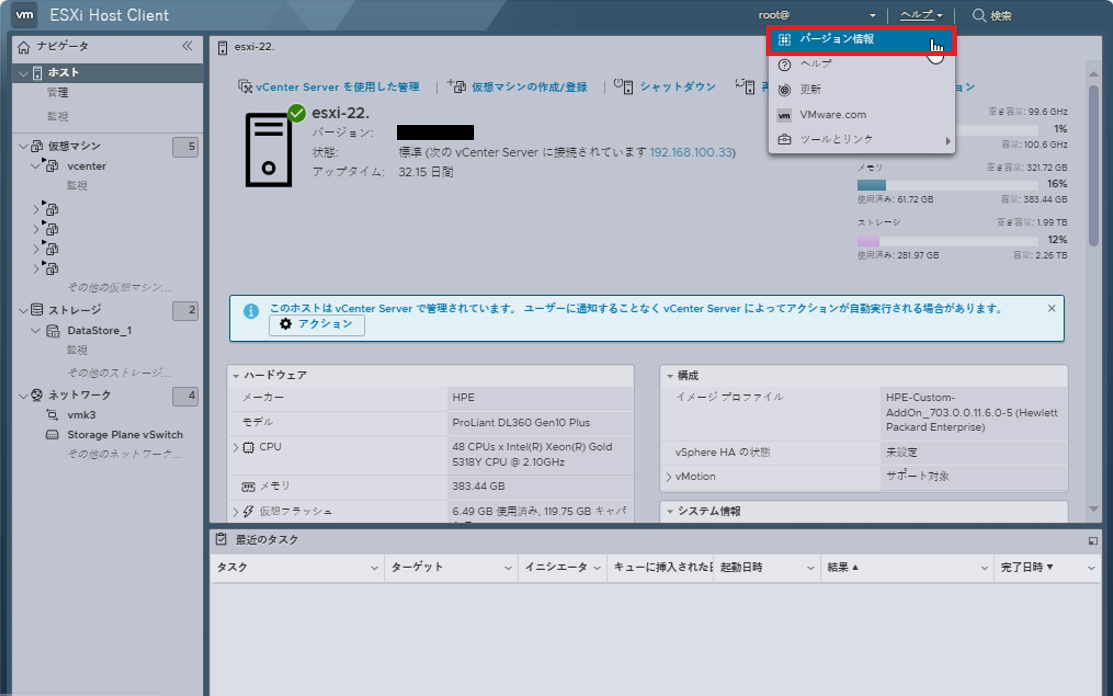The image size is (1113, 696).
Task: Collapse the ホスト tree node
Action: (23, 73)
